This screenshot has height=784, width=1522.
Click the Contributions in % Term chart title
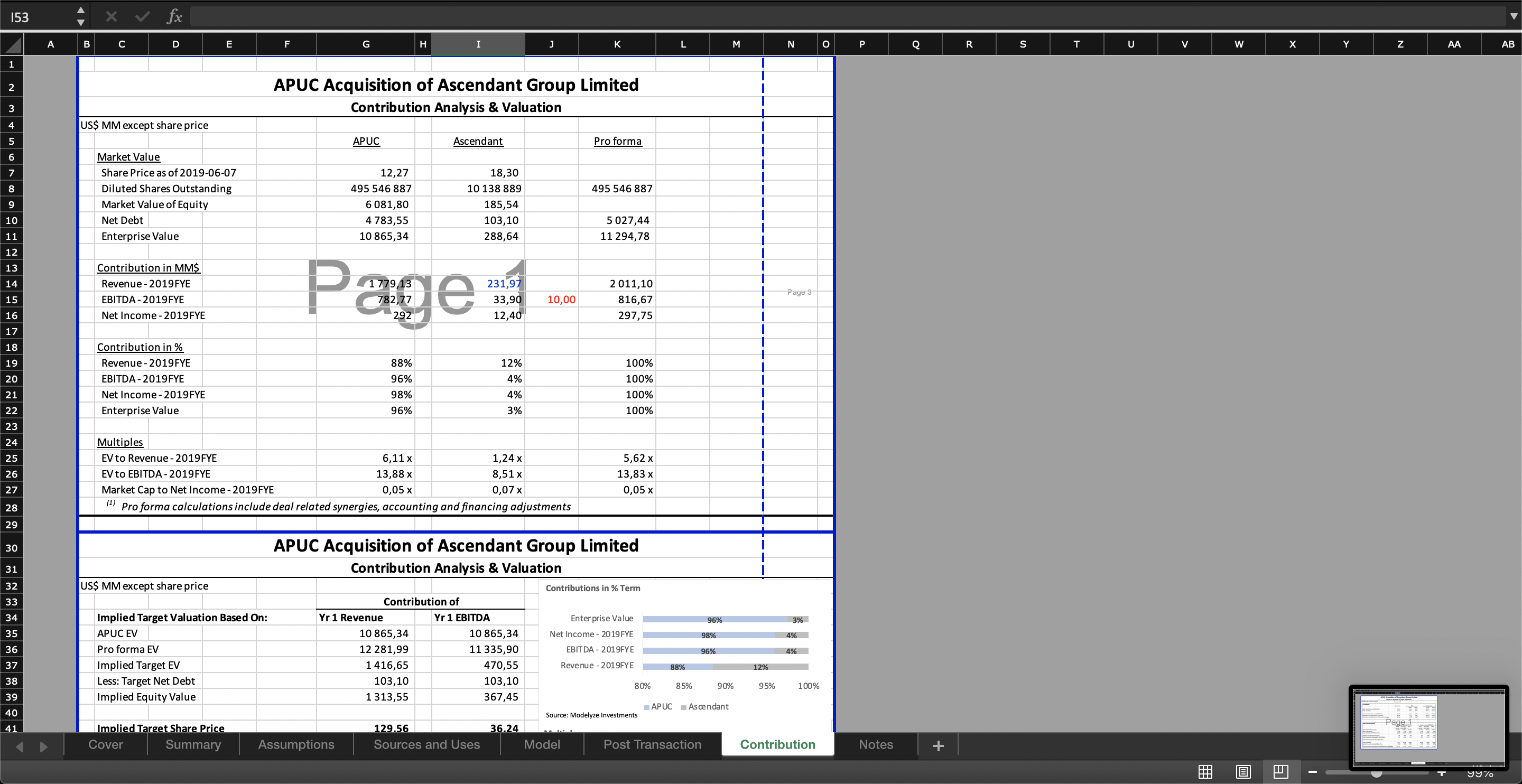point(592,588)
